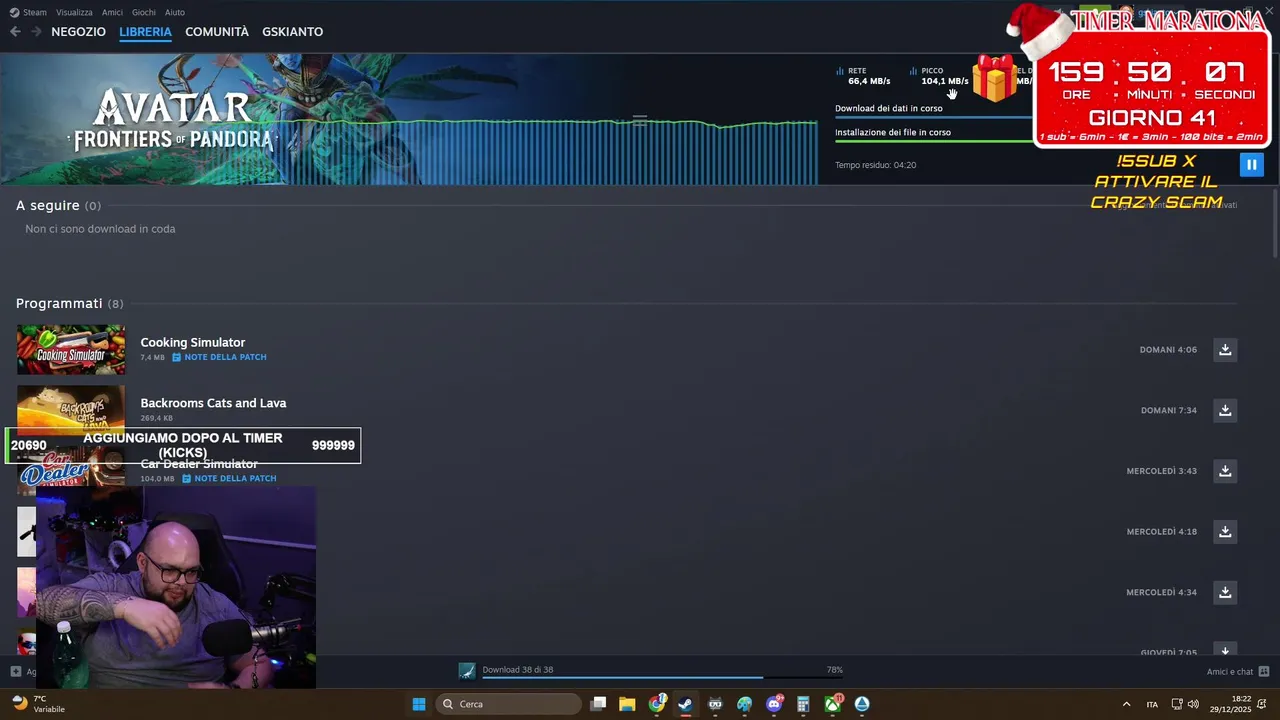Go forward with the navigation arrow
The width and height of the screenshot is (1280, 720).
click(36, 32)
